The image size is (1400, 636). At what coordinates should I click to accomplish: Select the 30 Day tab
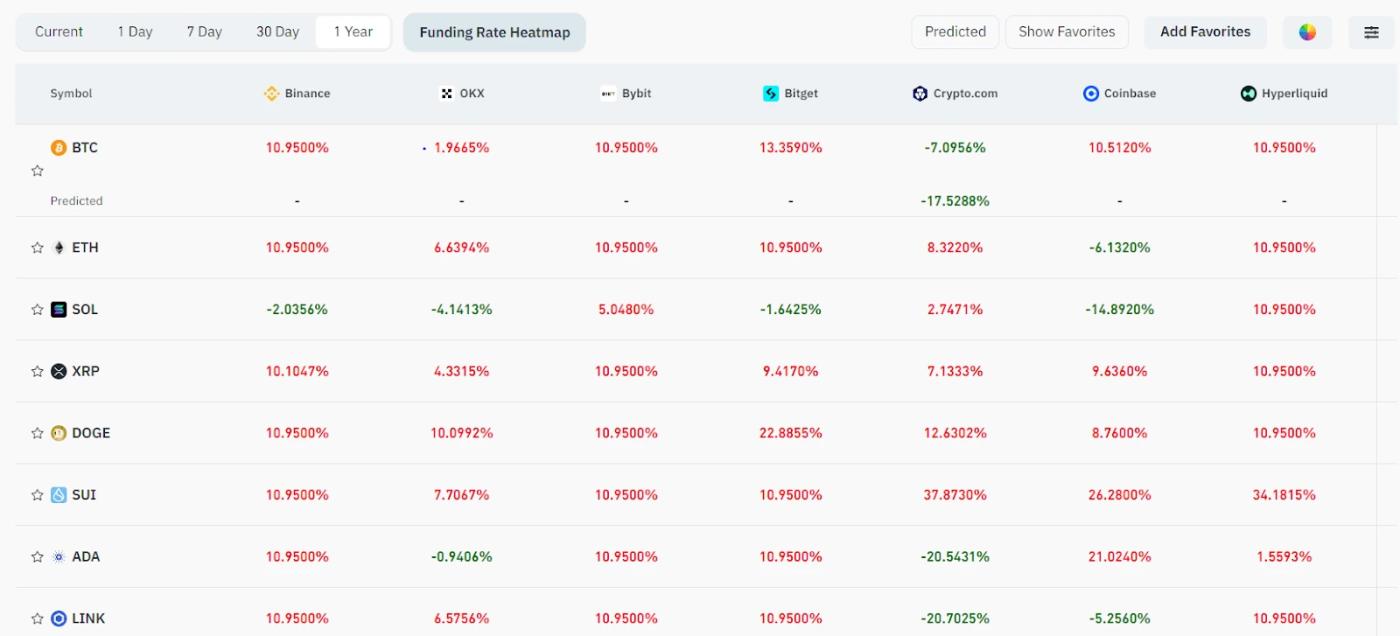(x=276, y=31)
